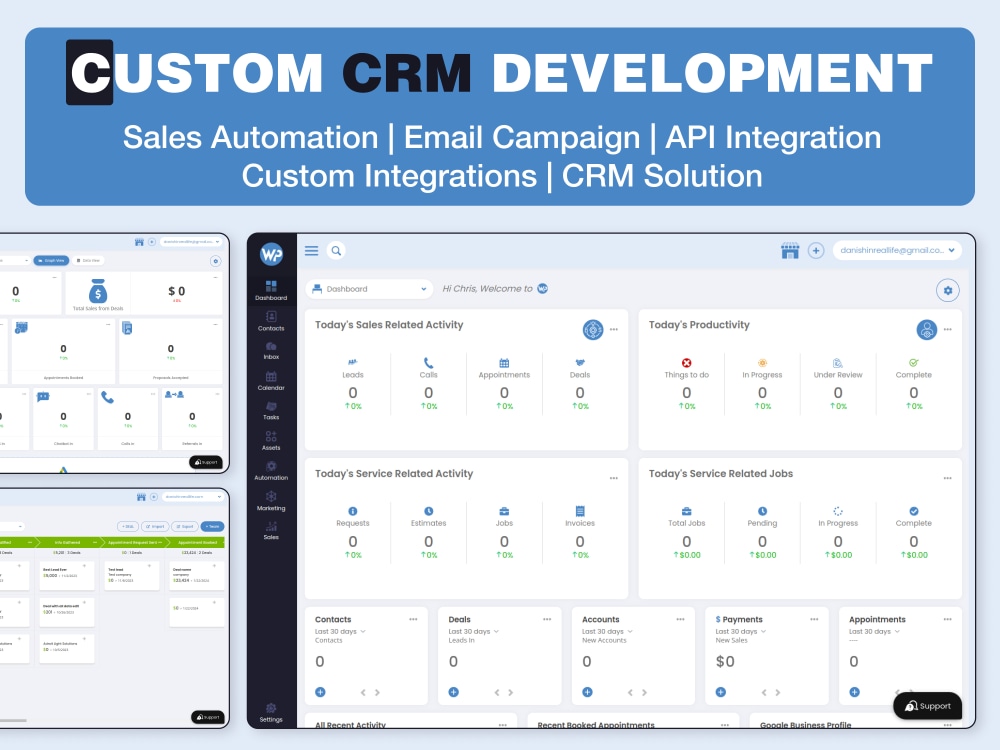Click the blue button in pipeline preview toolbar
The width and height of the screenshot is (1000, 750).
(x=213, y=527)
